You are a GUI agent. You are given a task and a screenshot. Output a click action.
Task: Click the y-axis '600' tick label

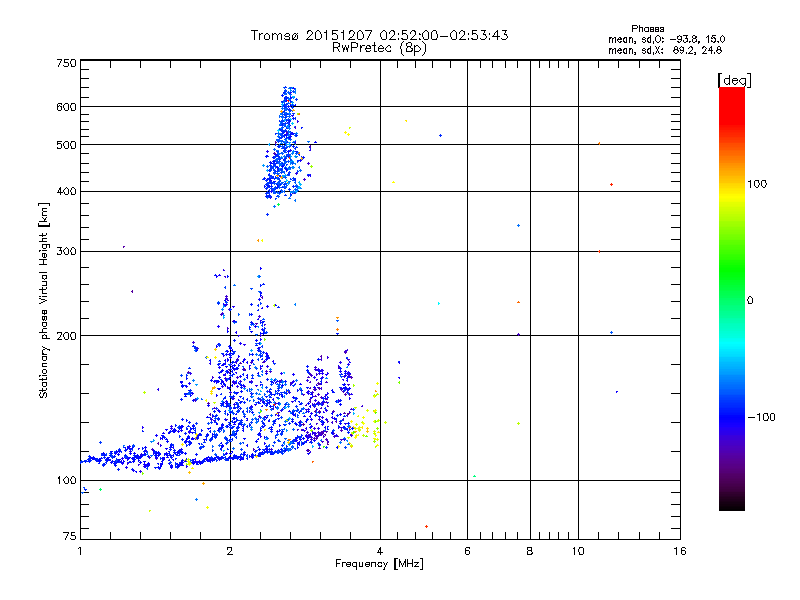click(x=66, y=107)
